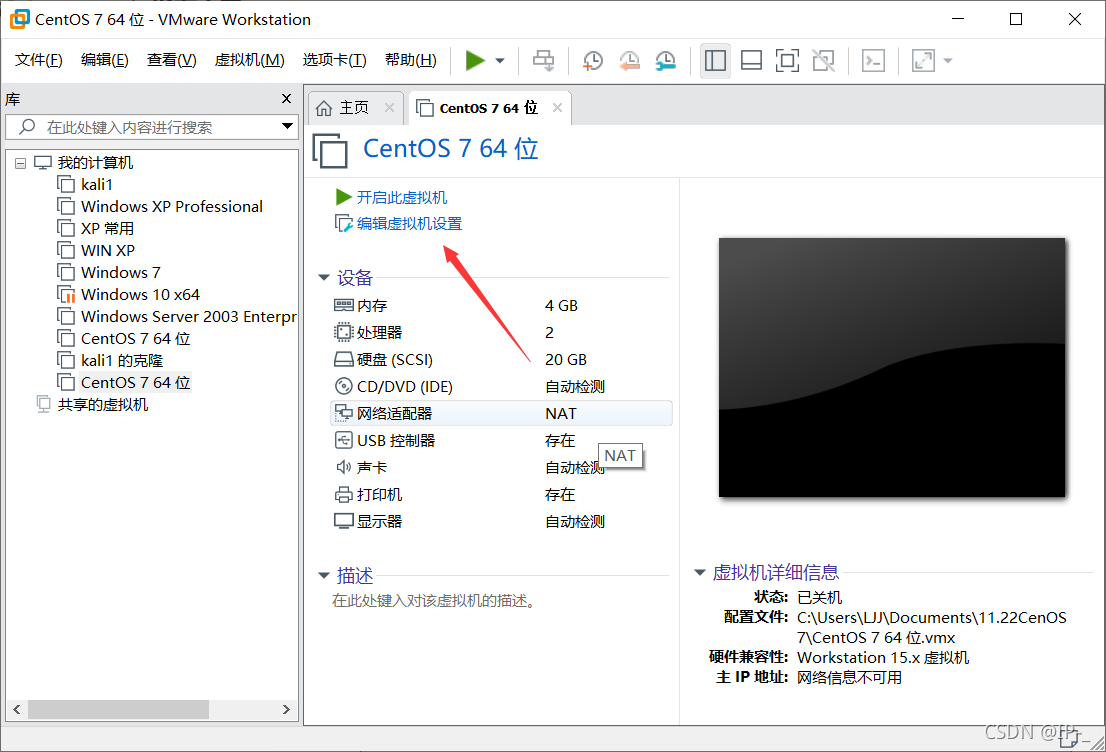Open the 文件(F) menu
The height and width of the screenshot is (752, 1106).
click(39, 60)
